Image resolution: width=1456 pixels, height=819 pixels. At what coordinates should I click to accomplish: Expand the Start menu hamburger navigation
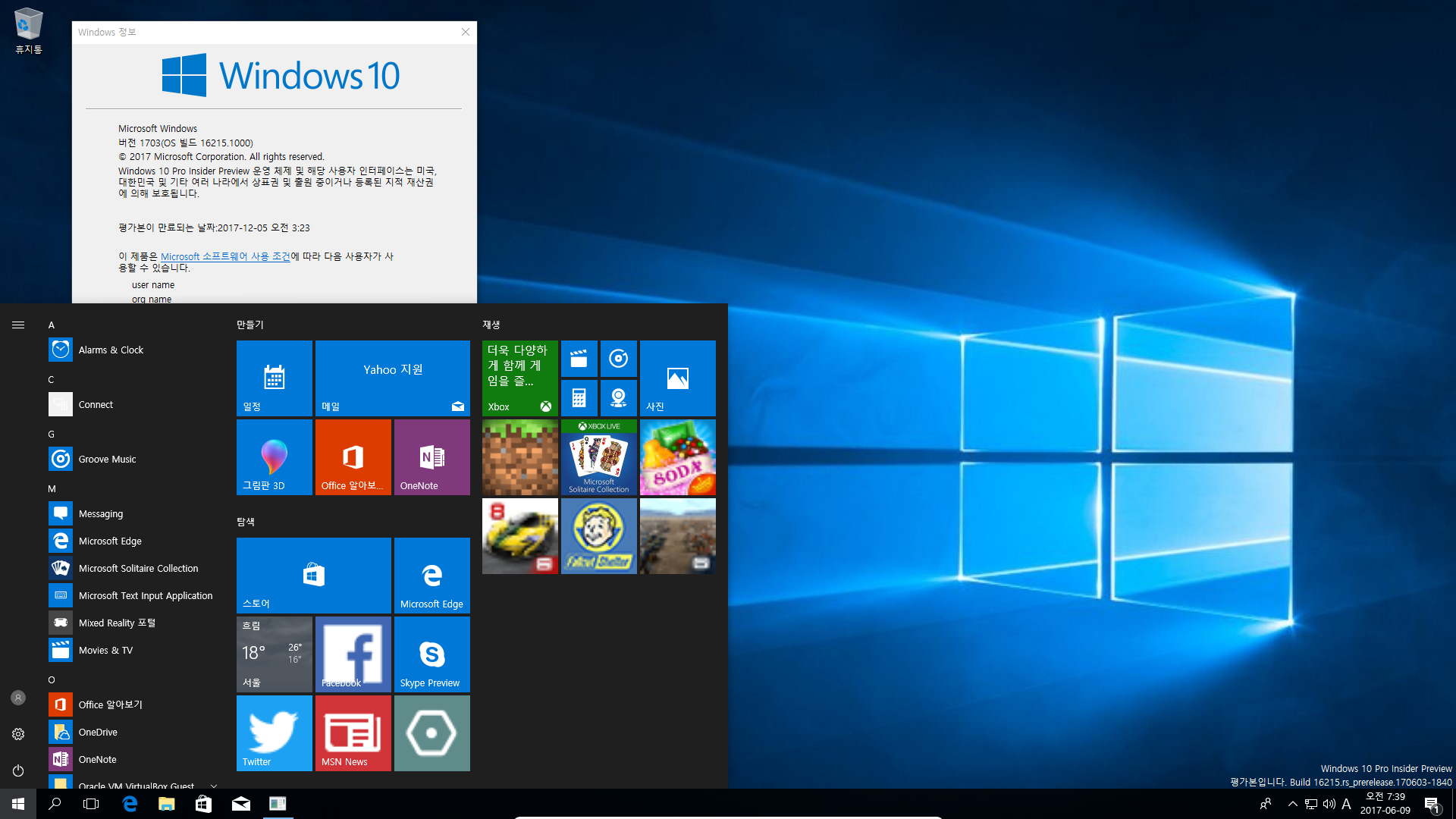click(18, 325)
